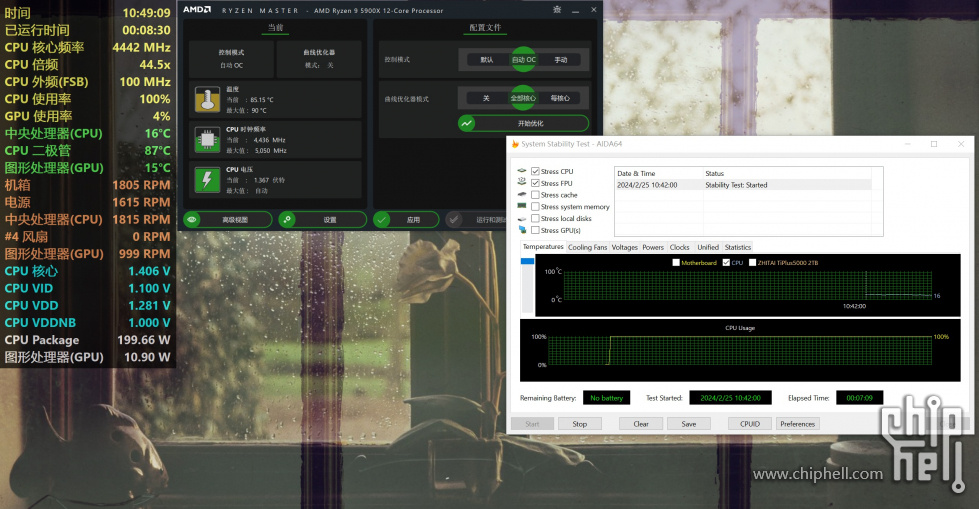
Task: Click the greyed Start button
Action: (x=532, y=423)
